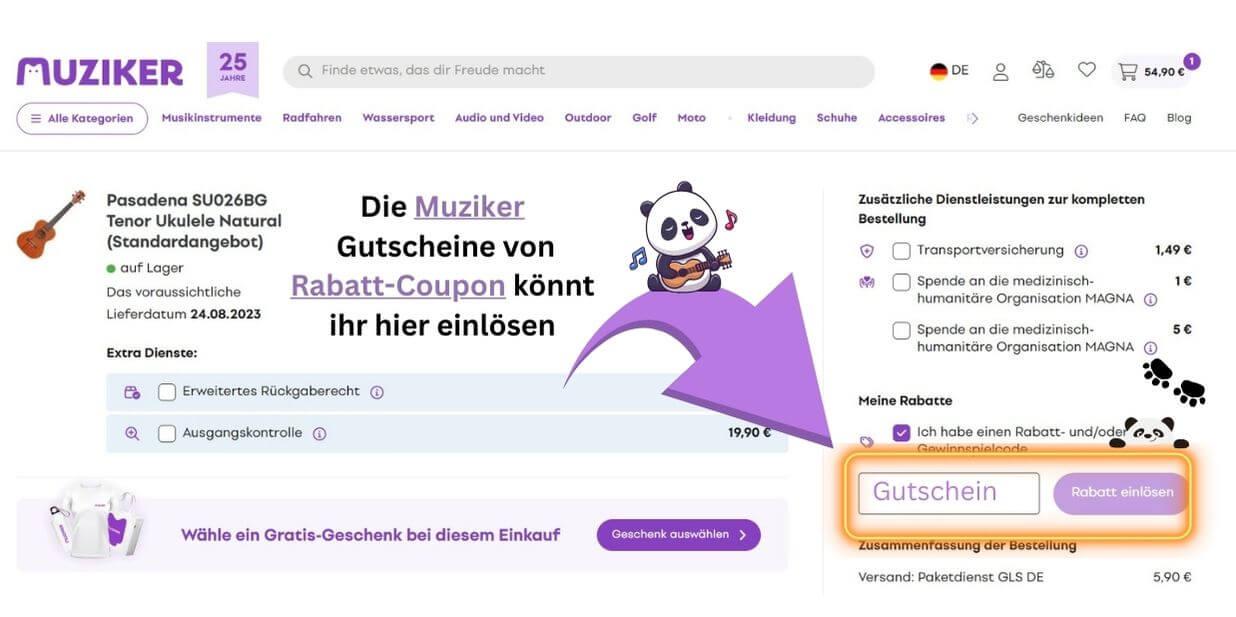Click the Geschenk auswählen button
The width and height of the screenshot is (1236, 617).
678,535
